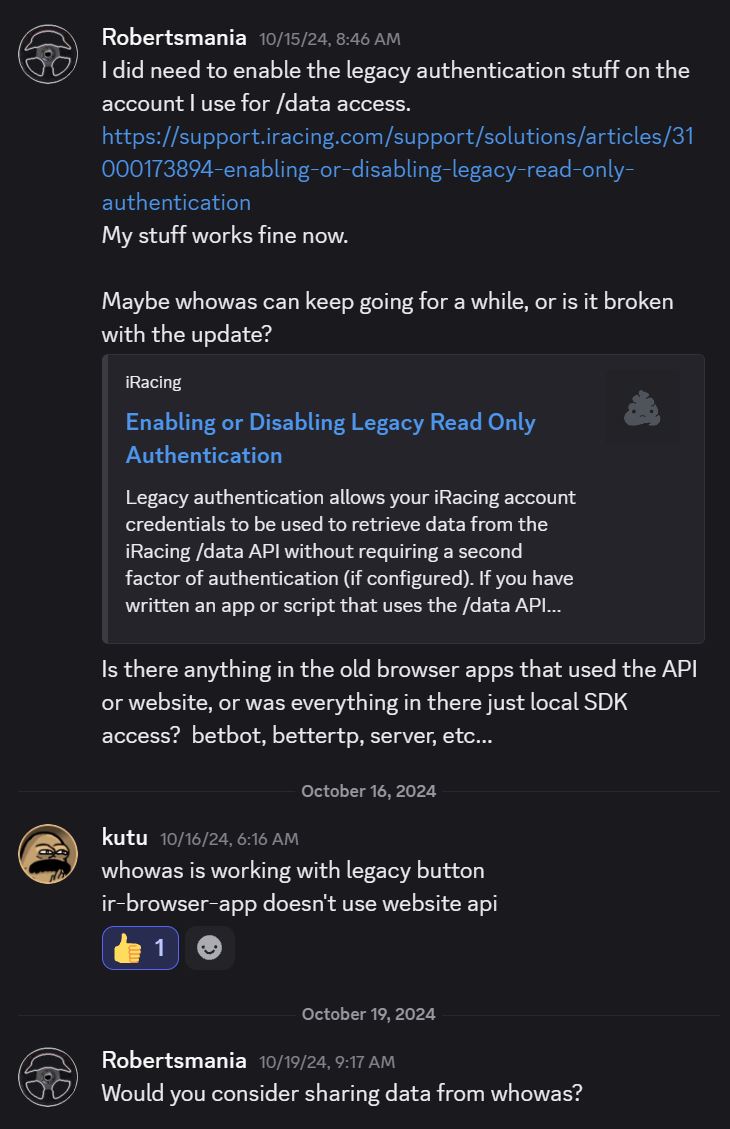This screenshot has height=1129, width=730.
Task: Click the 10/16/24, 6:16 AM timestamp
Action: point(229,839)
